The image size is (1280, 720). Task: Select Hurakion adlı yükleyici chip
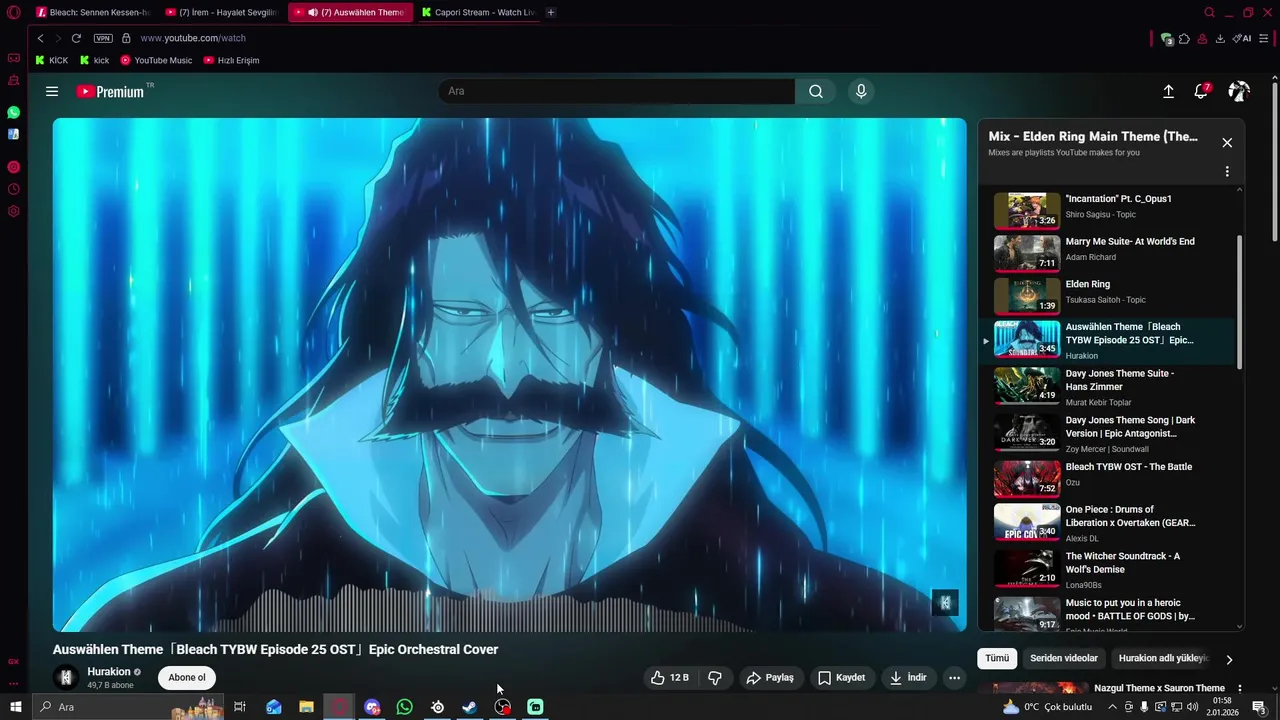(1163, 658)
